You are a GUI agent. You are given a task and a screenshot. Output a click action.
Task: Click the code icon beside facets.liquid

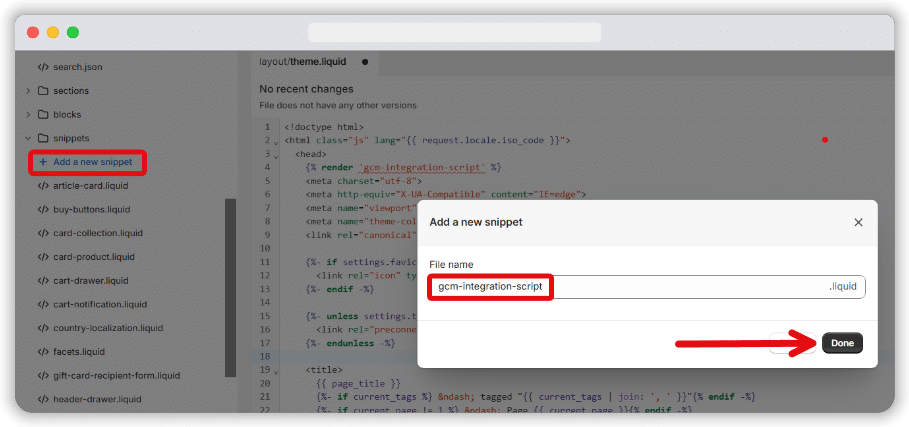43,352
